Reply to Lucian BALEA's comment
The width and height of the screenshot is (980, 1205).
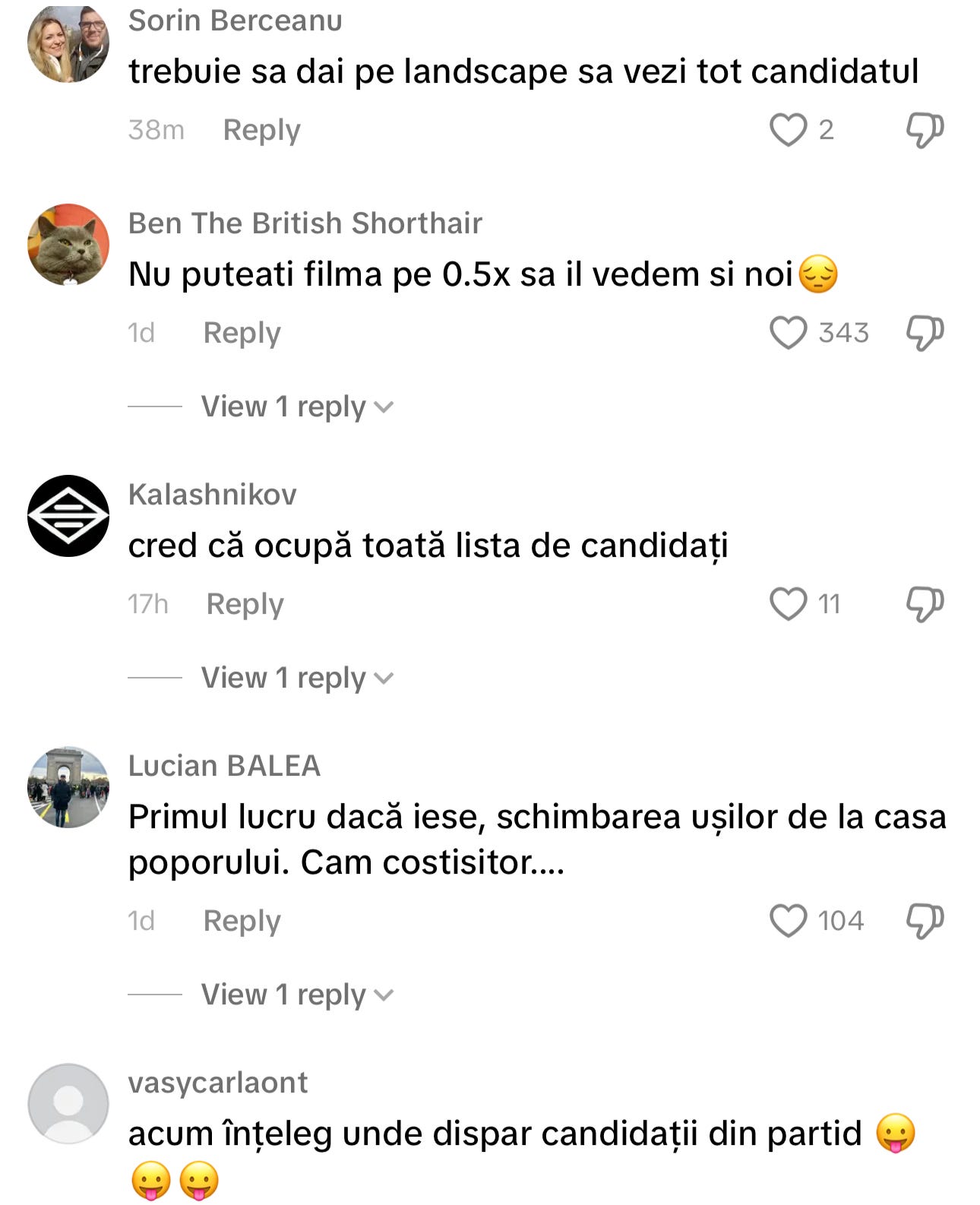click(x=242, y=921)
